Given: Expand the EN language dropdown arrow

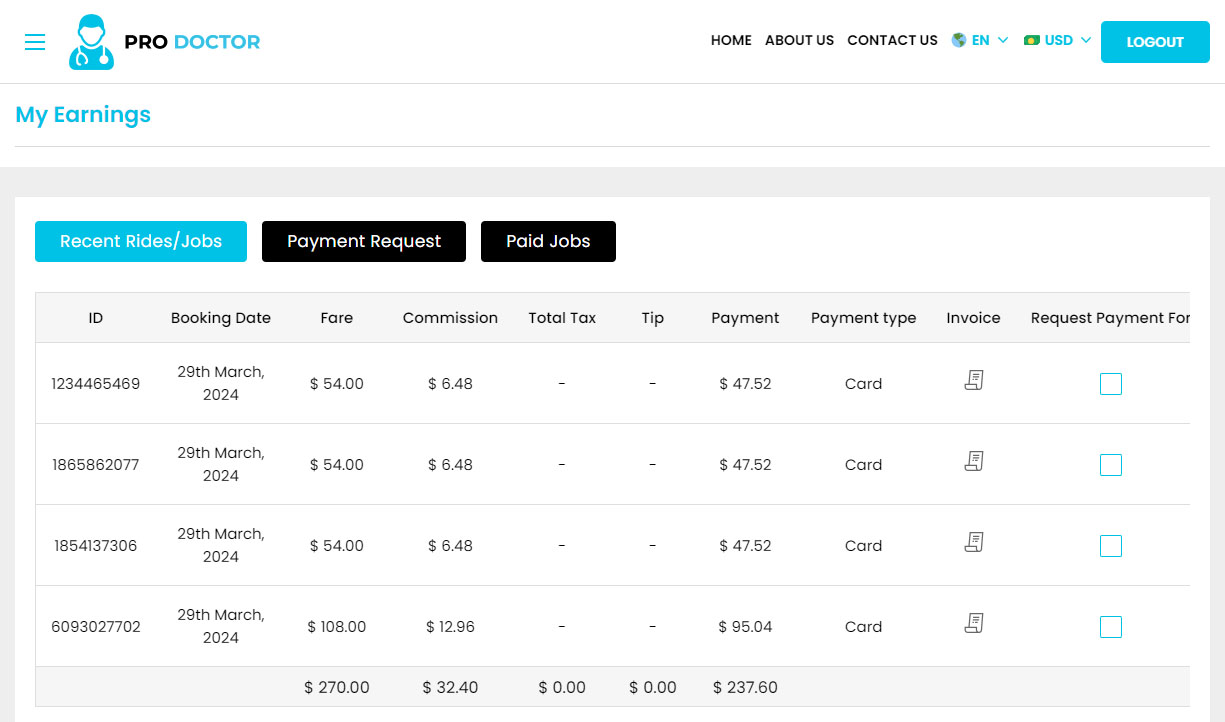Looking at the screenshot, I should pos(1003,41).
